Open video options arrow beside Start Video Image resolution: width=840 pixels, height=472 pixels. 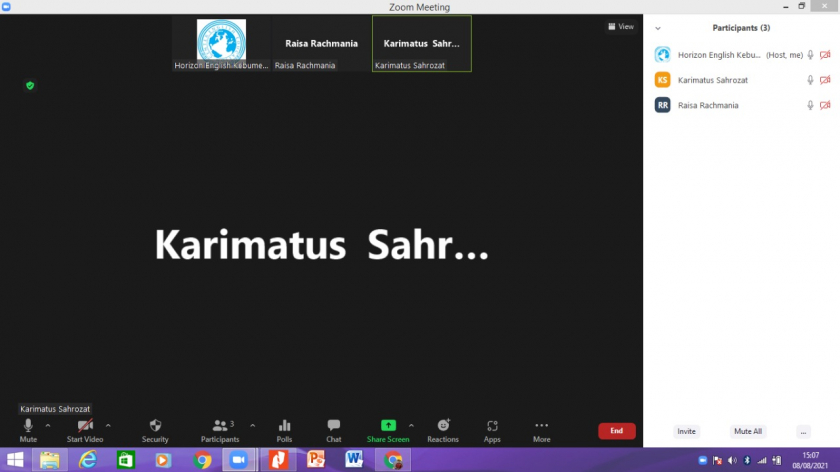coord(108,426)
